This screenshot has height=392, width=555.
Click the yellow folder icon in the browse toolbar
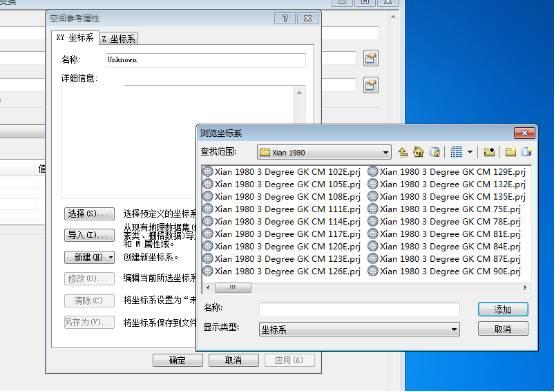click(x=510, y=152)
